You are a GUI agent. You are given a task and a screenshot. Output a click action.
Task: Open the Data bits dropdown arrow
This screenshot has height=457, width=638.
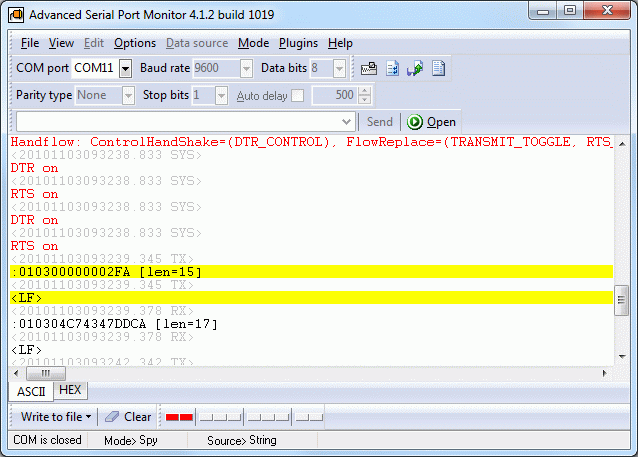point(339,68)
